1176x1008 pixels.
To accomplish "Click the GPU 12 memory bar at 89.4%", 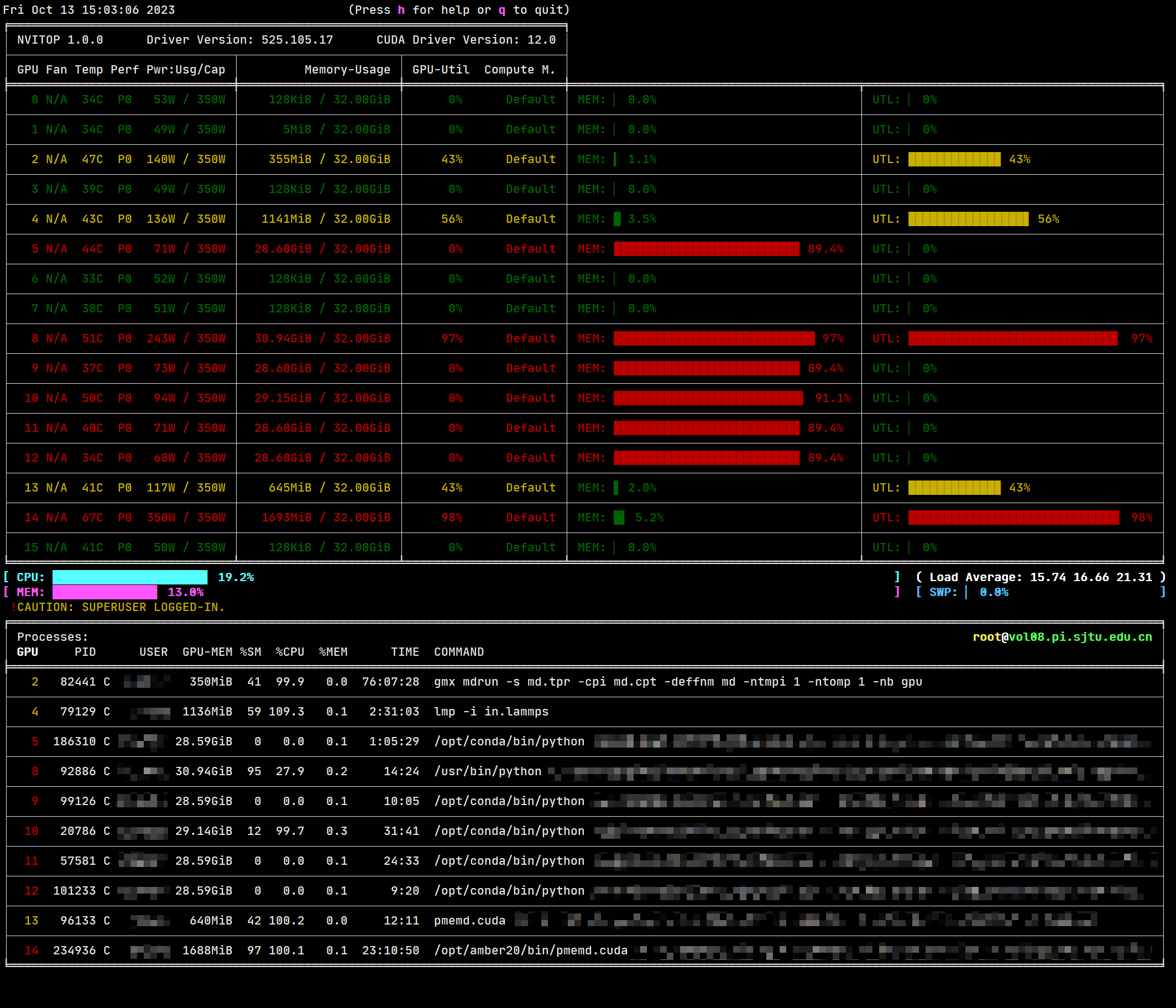I will [707, 458].
